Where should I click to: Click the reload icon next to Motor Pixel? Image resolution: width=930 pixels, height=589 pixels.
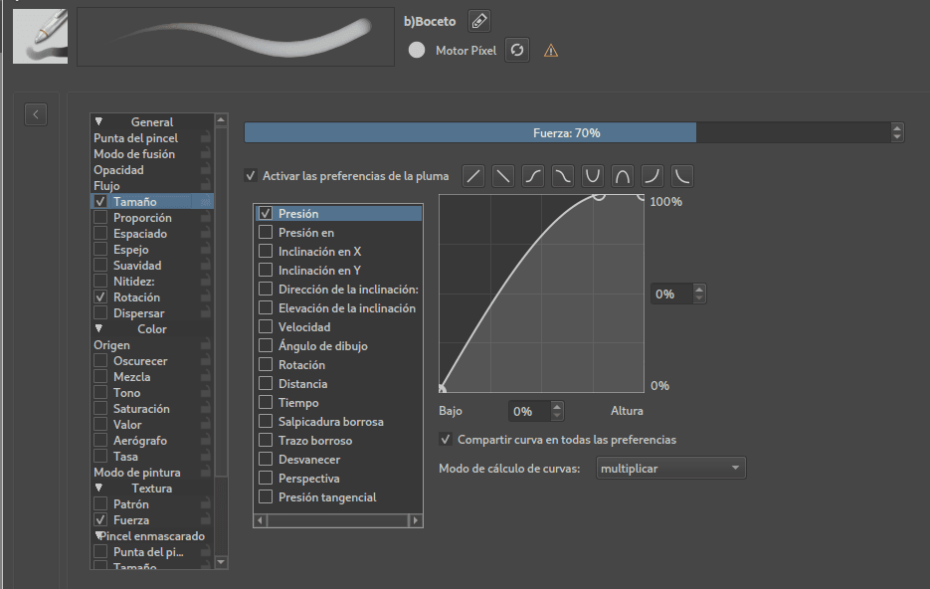[x=516, y=49]
